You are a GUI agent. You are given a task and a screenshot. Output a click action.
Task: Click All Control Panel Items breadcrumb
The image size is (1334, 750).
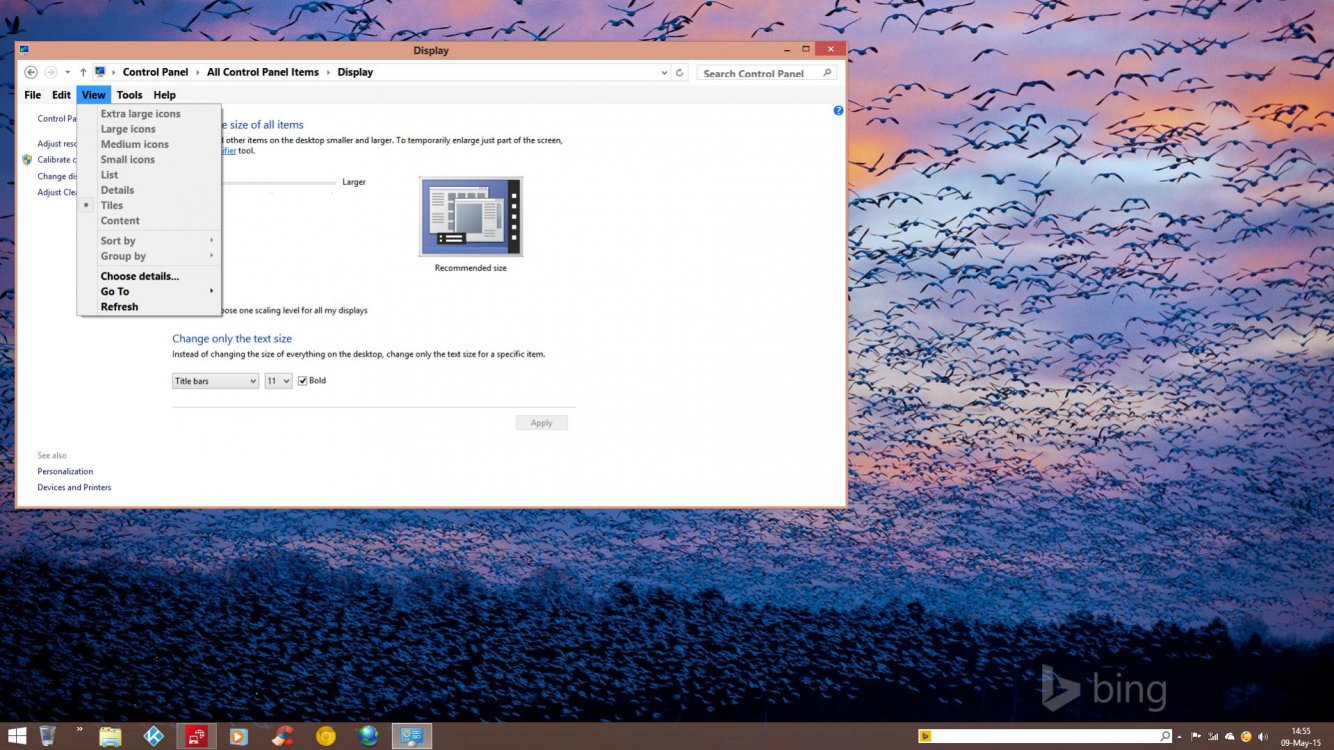(263, 72)
